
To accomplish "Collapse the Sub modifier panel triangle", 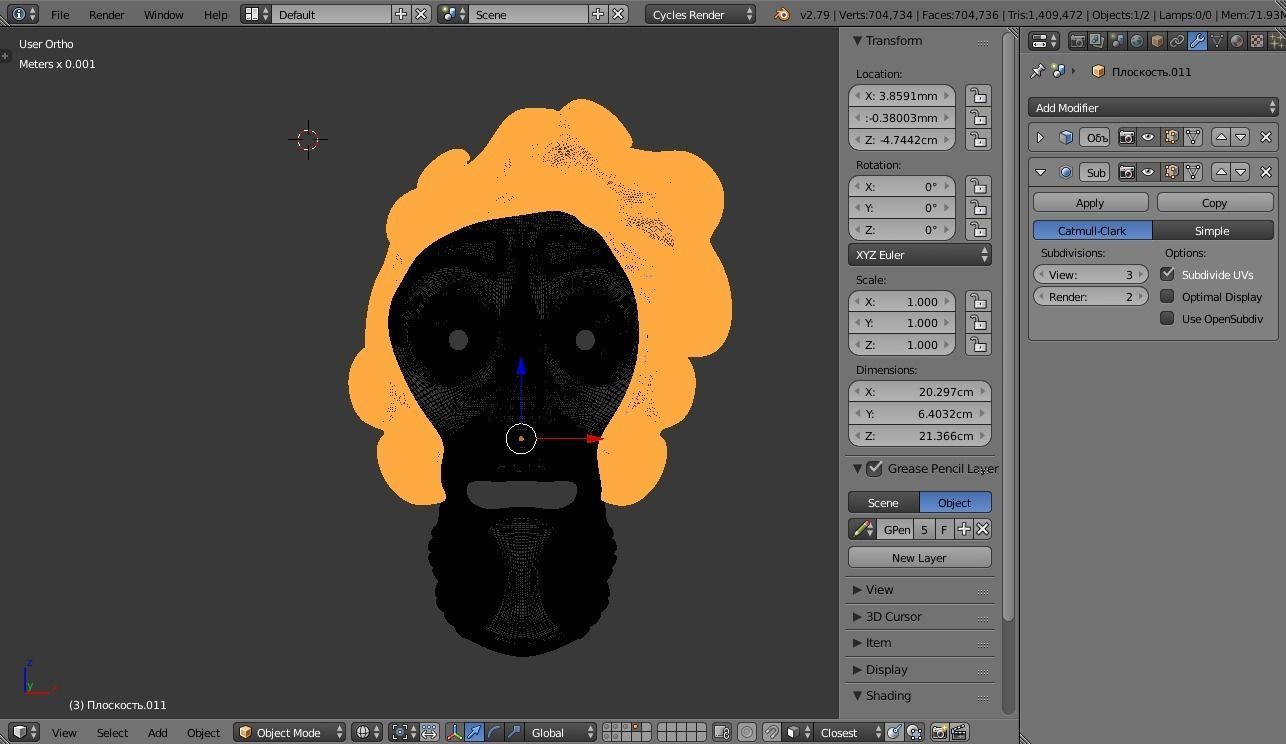I will (x=1040, y=172).
